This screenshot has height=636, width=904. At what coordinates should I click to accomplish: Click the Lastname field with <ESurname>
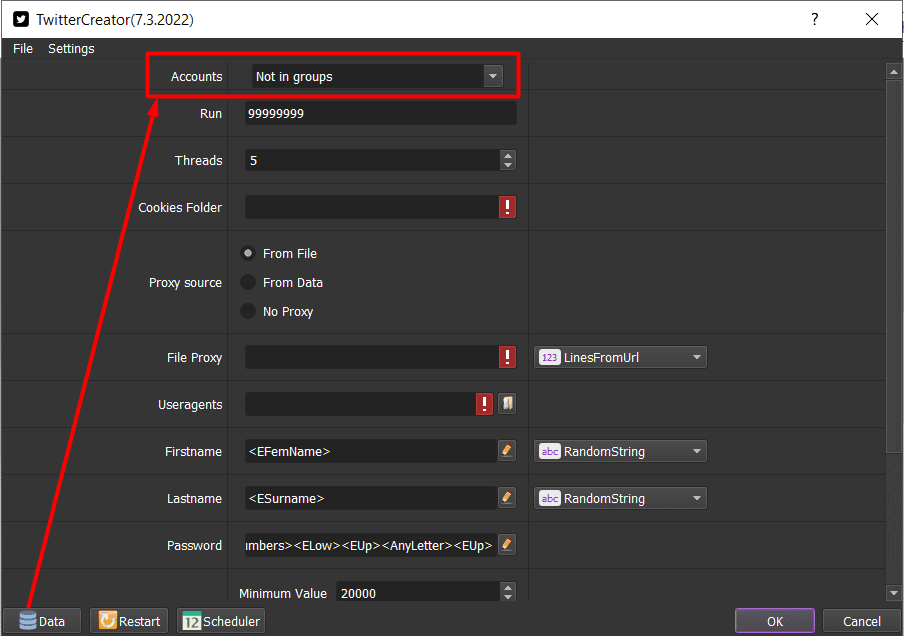[x=371, y=498]
